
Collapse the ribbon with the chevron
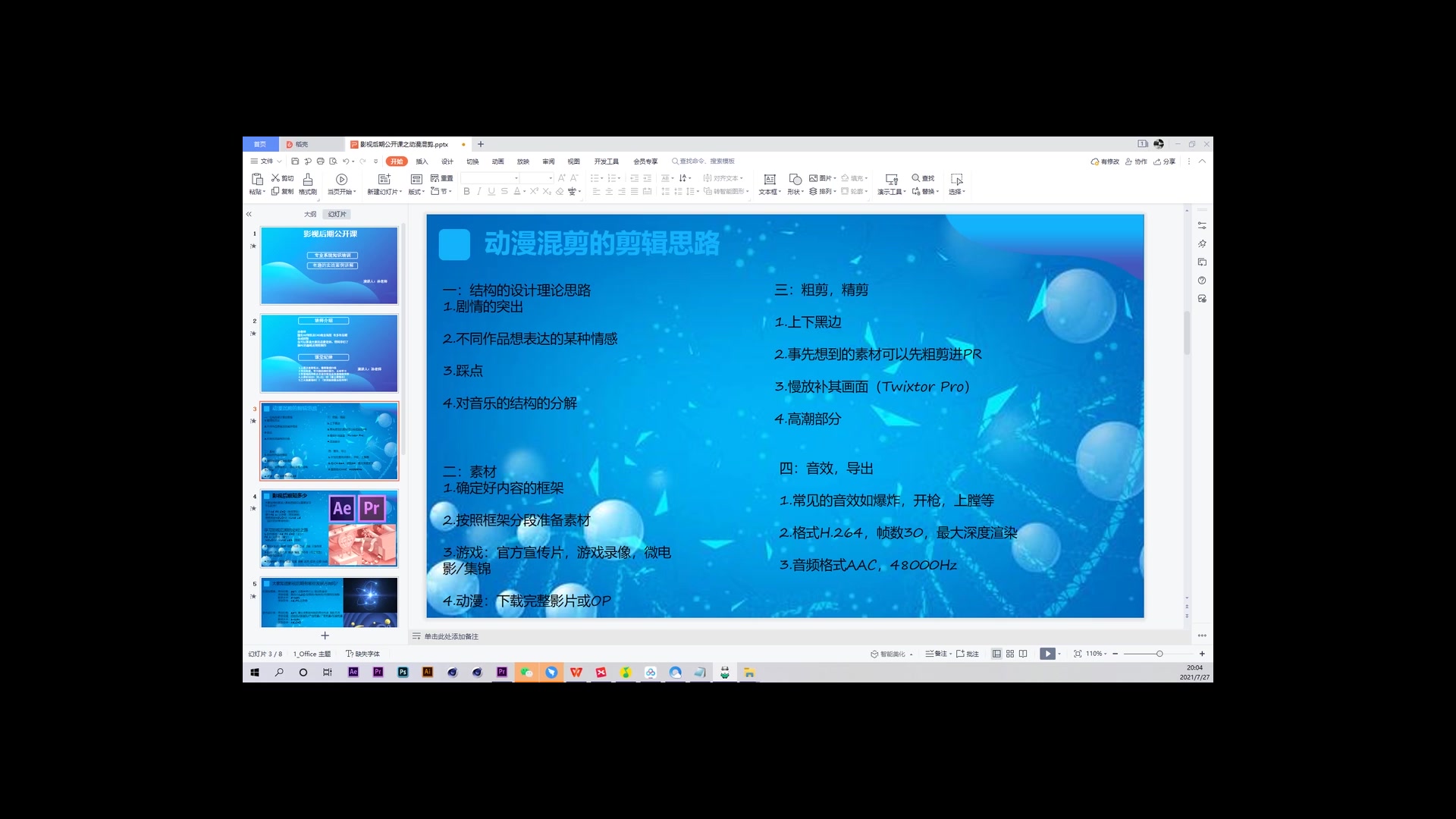(1202, 162)
